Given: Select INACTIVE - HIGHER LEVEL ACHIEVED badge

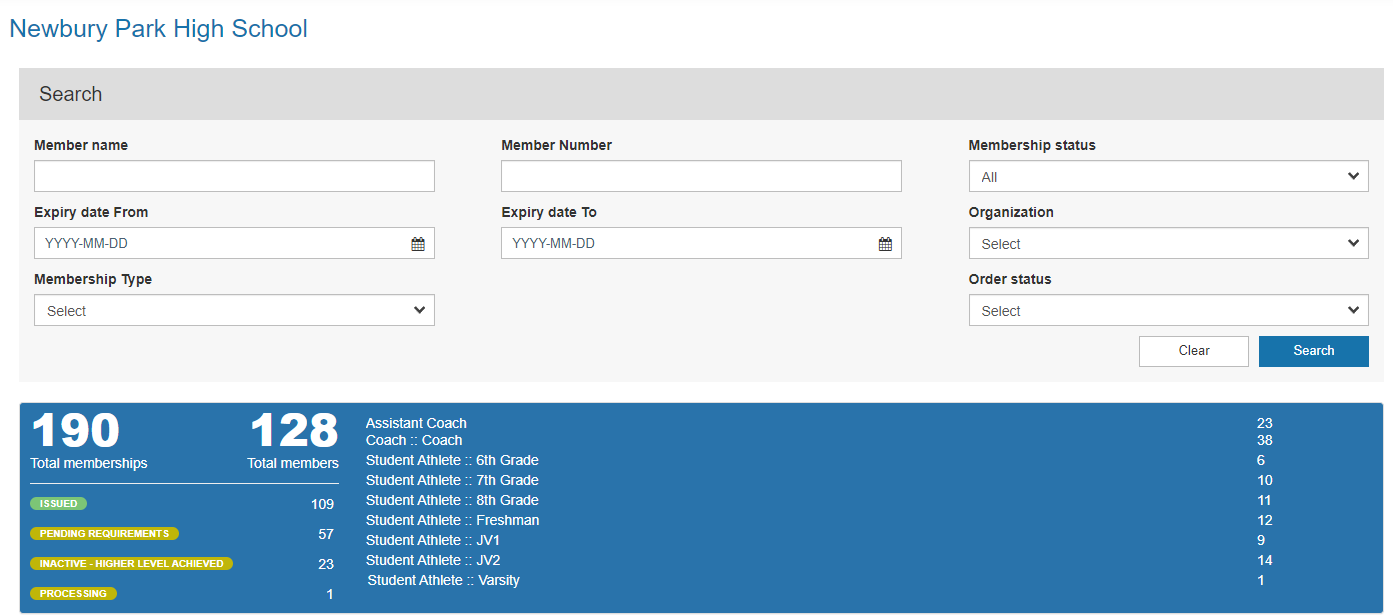Looking at the screenshot, I should click(131, 564).
